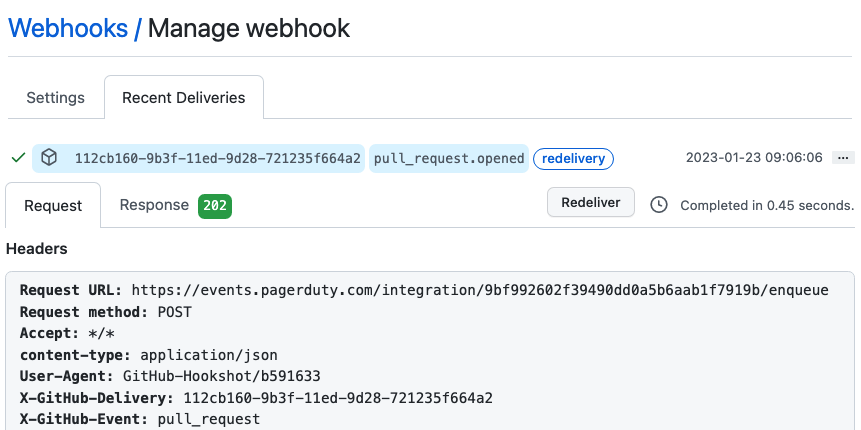Select the Recent Deliveries tab
The image size is (861, 430).
pos(183,98)
